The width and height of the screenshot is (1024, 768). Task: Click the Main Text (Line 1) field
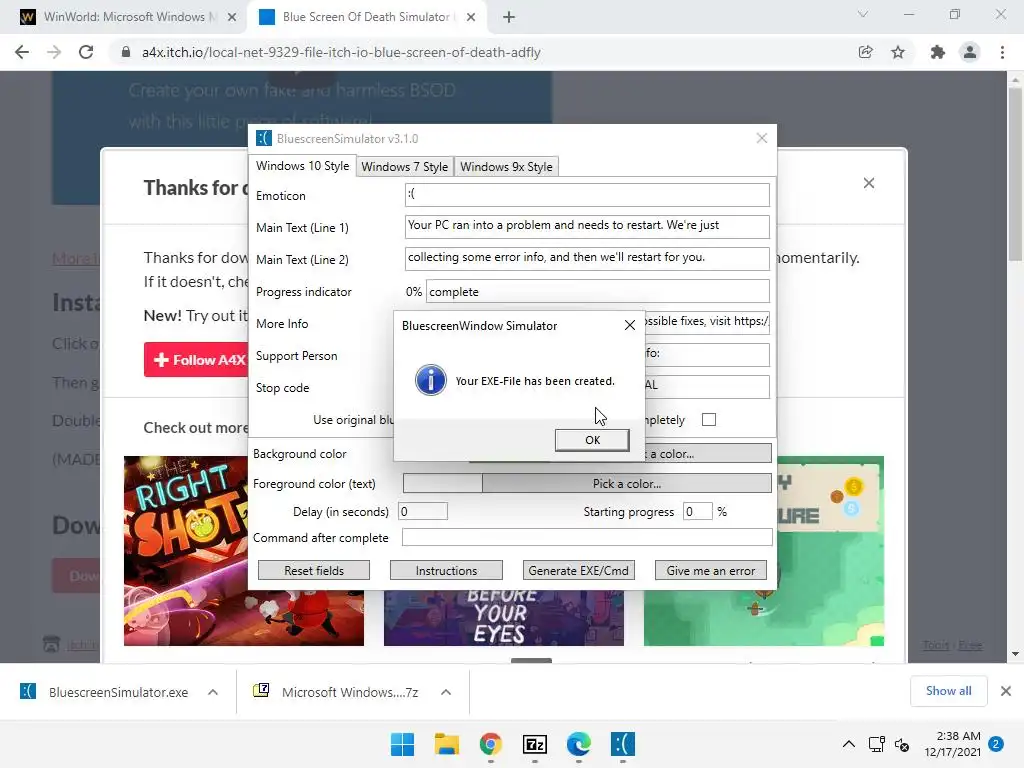coord(586,227)
